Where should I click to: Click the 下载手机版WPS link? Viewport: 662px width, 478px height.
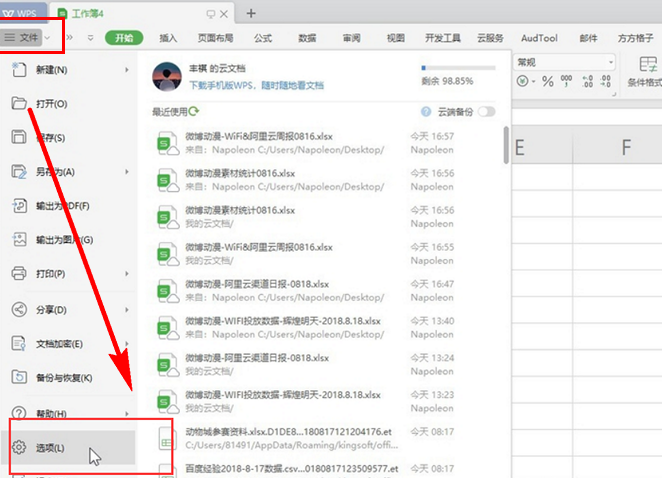(256, 85)
